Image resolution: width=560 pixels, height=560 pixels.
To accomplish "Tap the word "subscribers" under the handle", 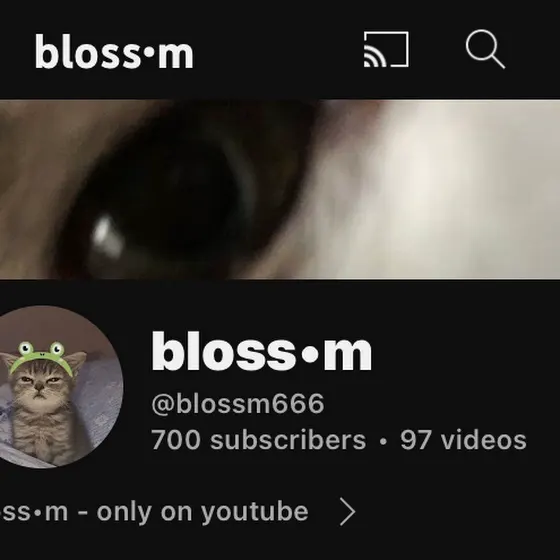I will [x=288, y=440].
